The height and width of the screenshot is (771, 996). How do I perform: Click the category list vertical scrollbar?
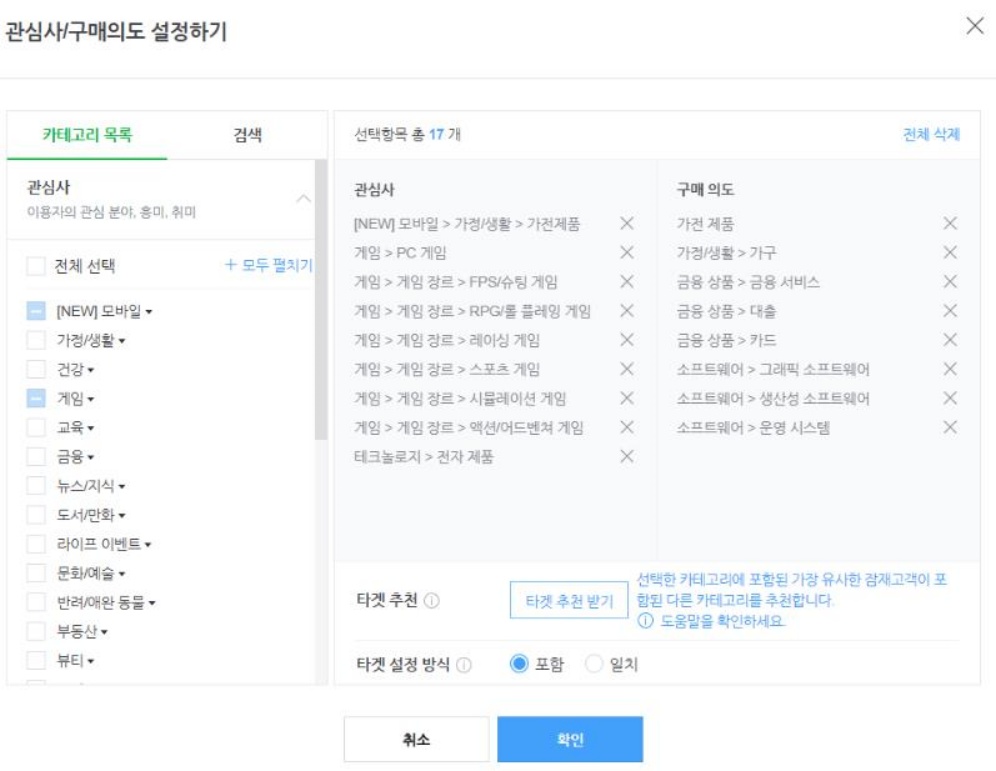coord(321,300)
